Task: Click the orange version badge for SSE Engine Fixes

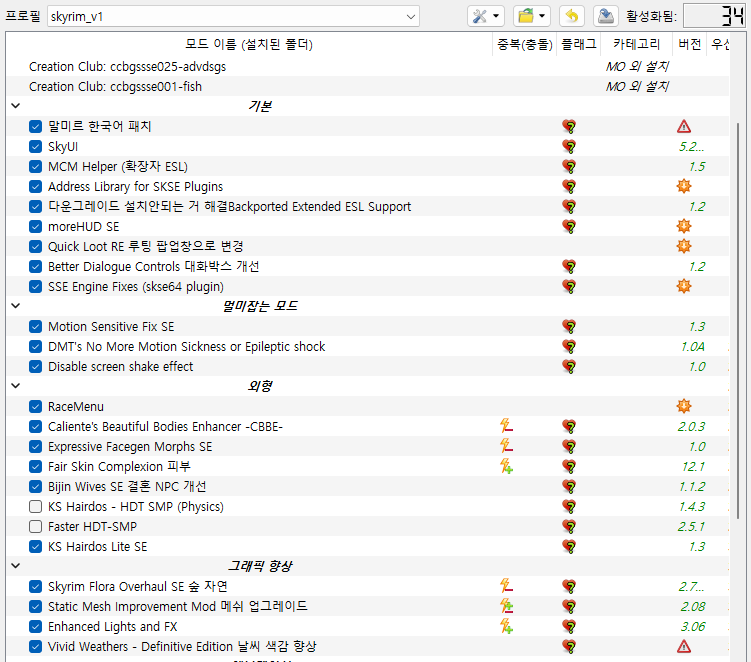Action: (684, 286)
